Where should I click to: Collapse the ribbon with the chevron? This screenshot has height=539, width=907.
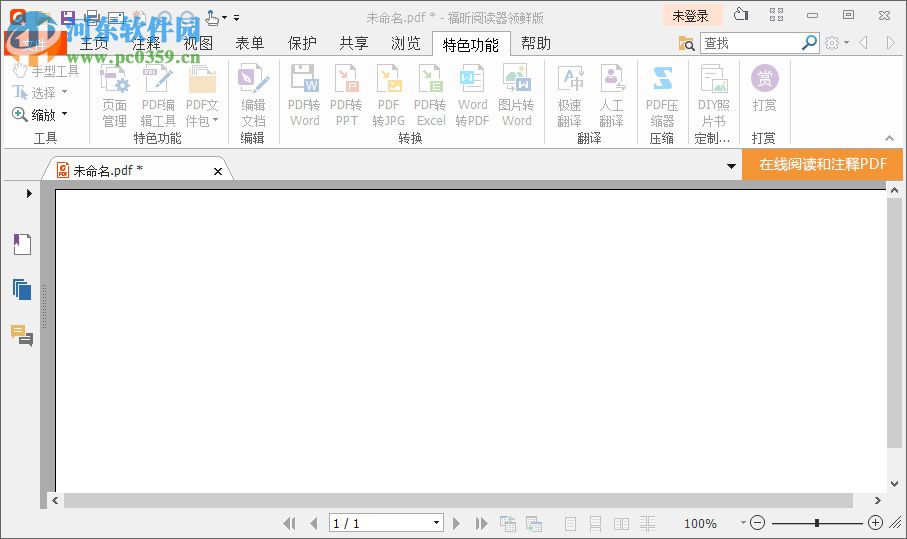click(x=889, y=138)
